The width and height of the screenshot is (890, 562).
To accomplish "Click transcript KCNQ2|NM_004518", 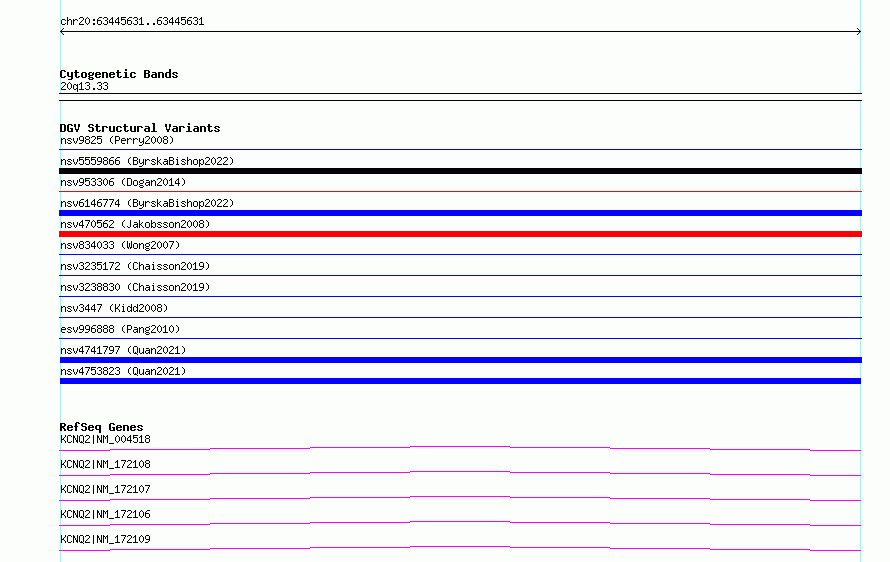I will pyautogui.click(x=105, y=439).
